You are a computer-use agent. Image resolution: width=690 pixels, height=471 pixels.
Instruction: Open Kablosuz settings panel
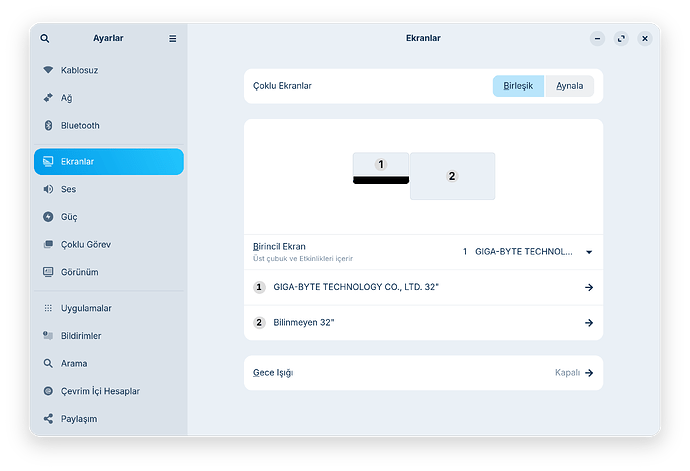tap(109, 70)
